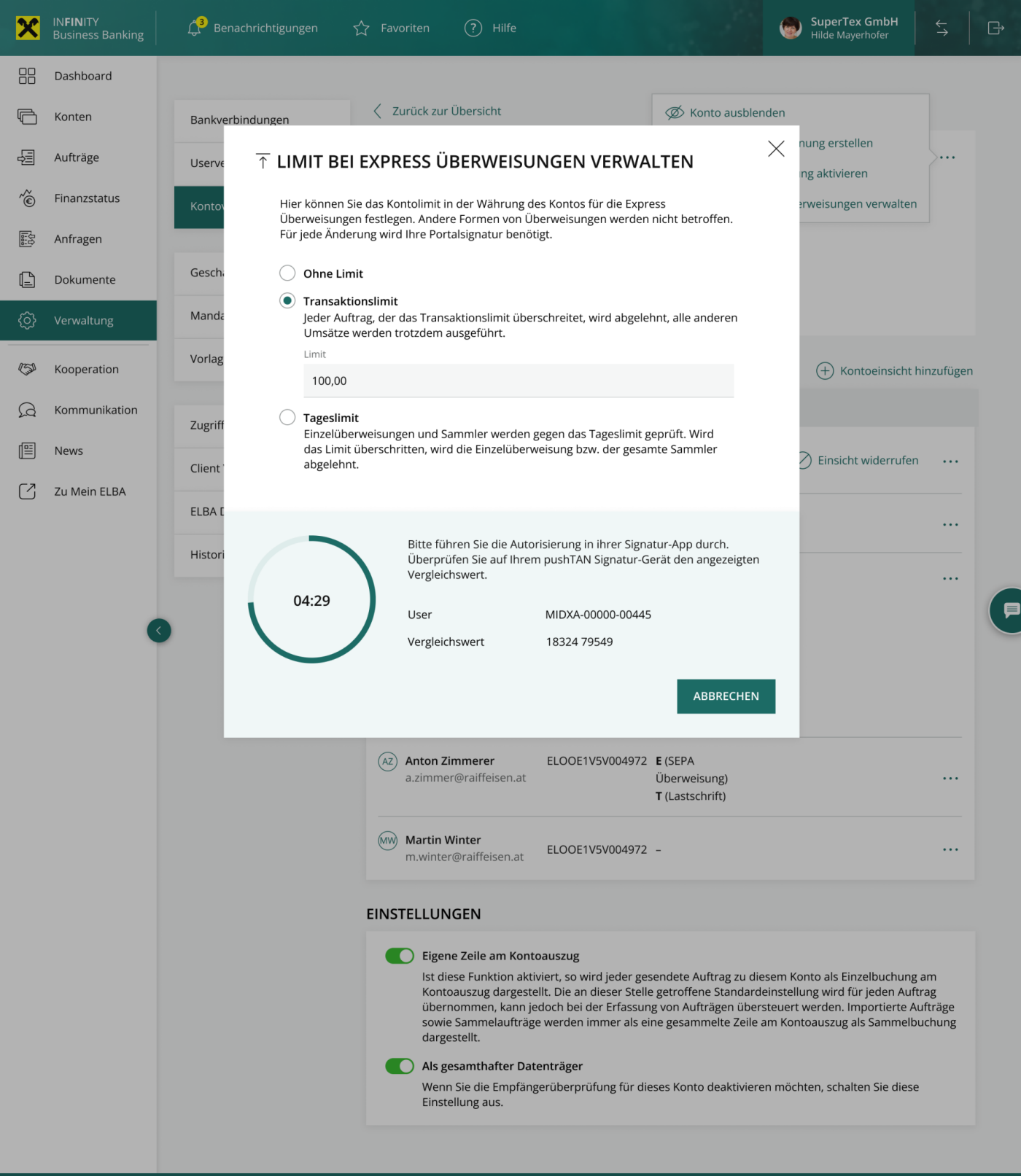Viewport: 1021px width, 1176px height.
Task: Open three-dot menu for Martin Winter
Action: [950, 849]
